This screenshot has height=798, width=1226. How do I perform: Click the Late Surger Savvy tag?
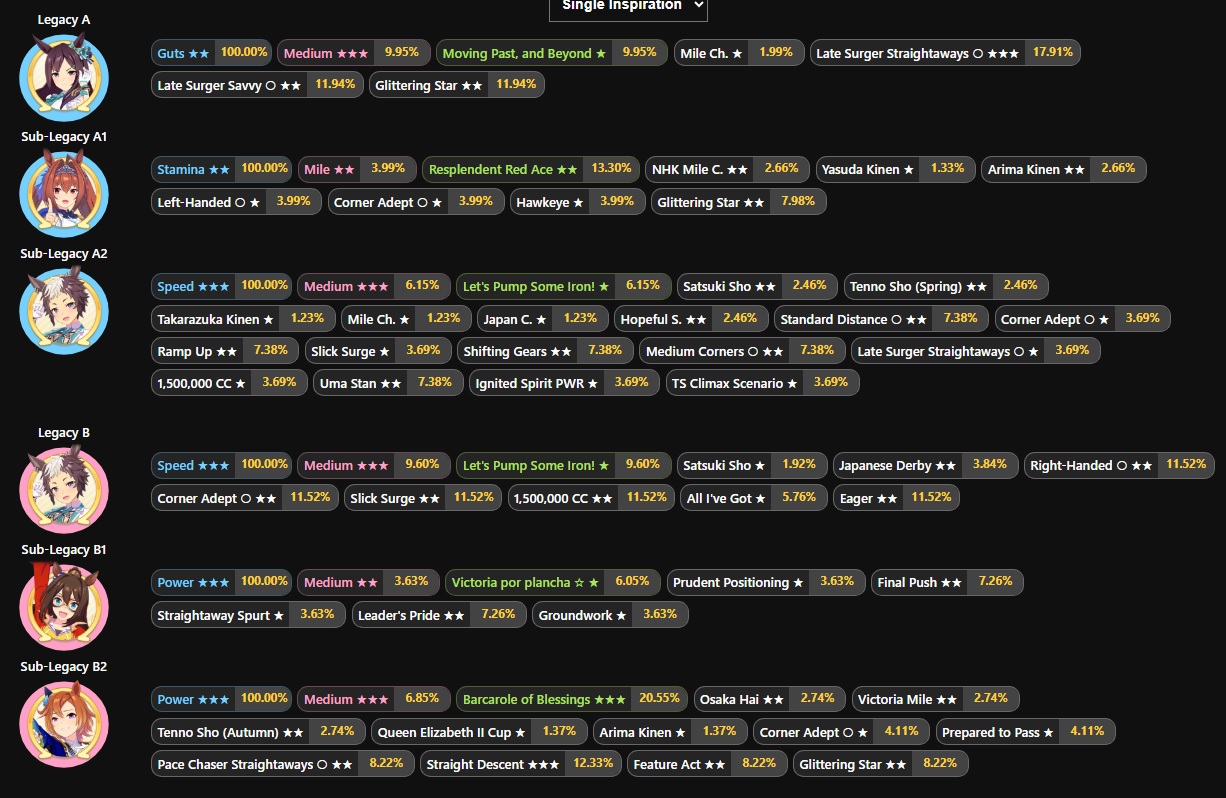[x=257, y=85]
